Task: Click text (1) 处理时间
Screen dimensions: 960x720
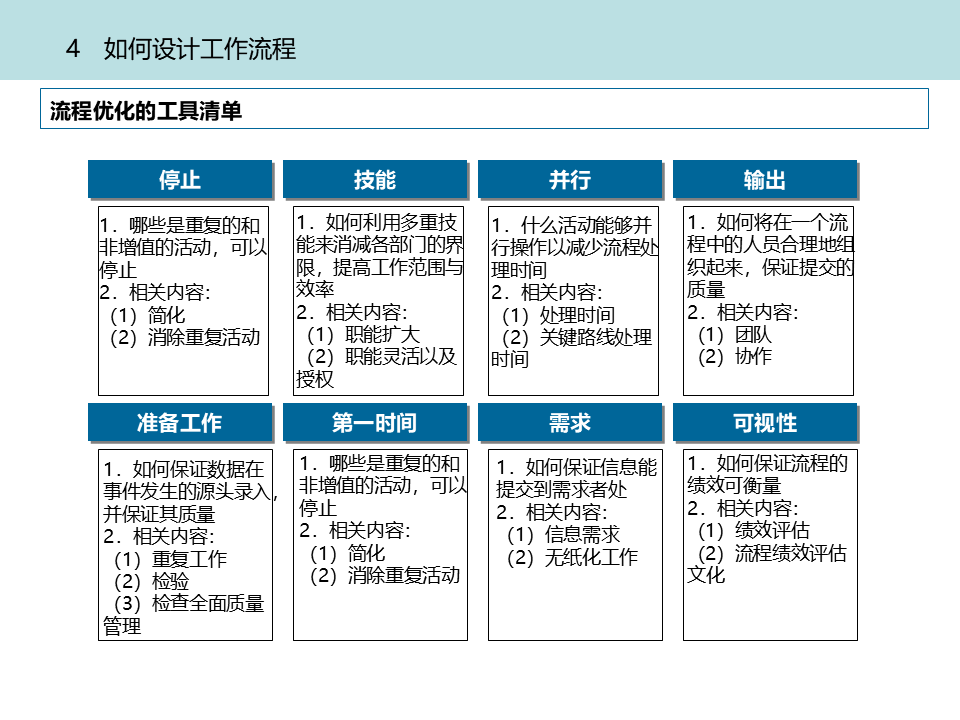Action: tap(558, 315)
